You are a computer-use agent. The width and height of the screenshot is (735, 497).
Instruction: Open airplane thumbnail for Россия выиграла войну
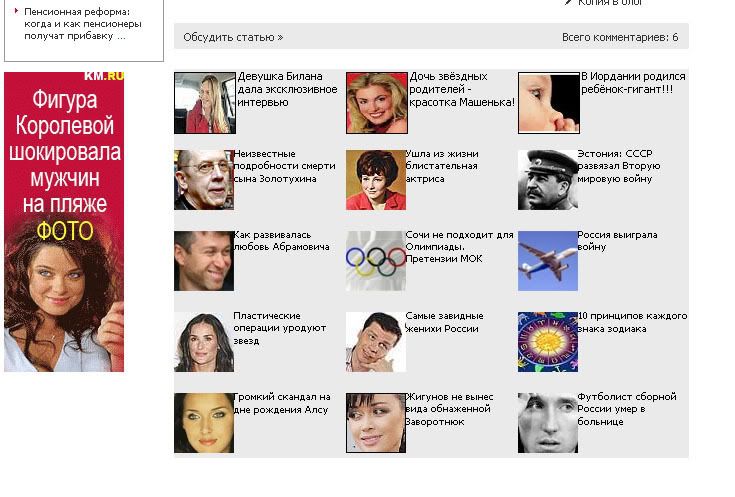pyautogui.click(x=548, y=261)
